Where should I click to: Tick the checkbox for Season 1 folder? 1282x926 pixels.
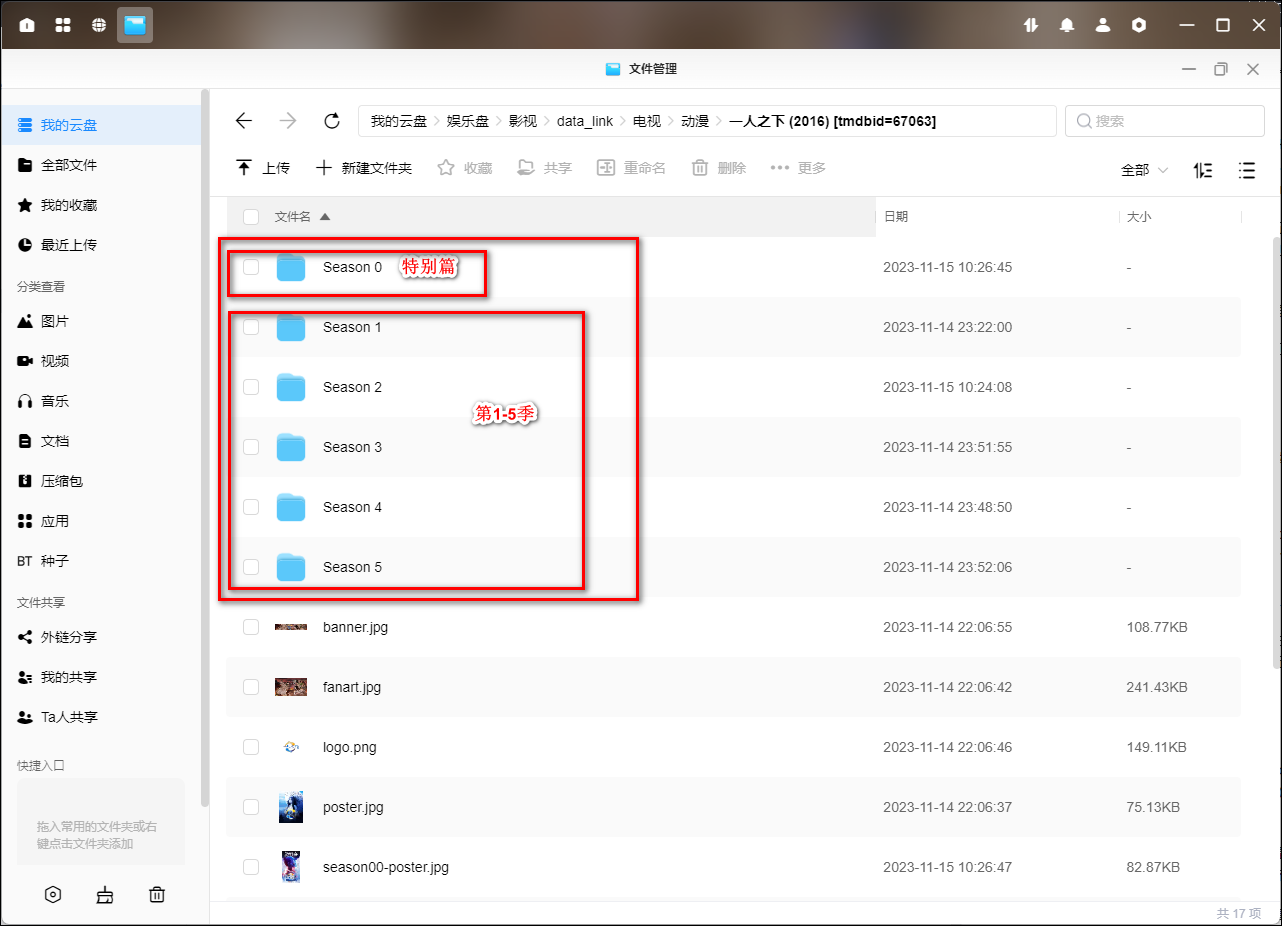(251, 327)
